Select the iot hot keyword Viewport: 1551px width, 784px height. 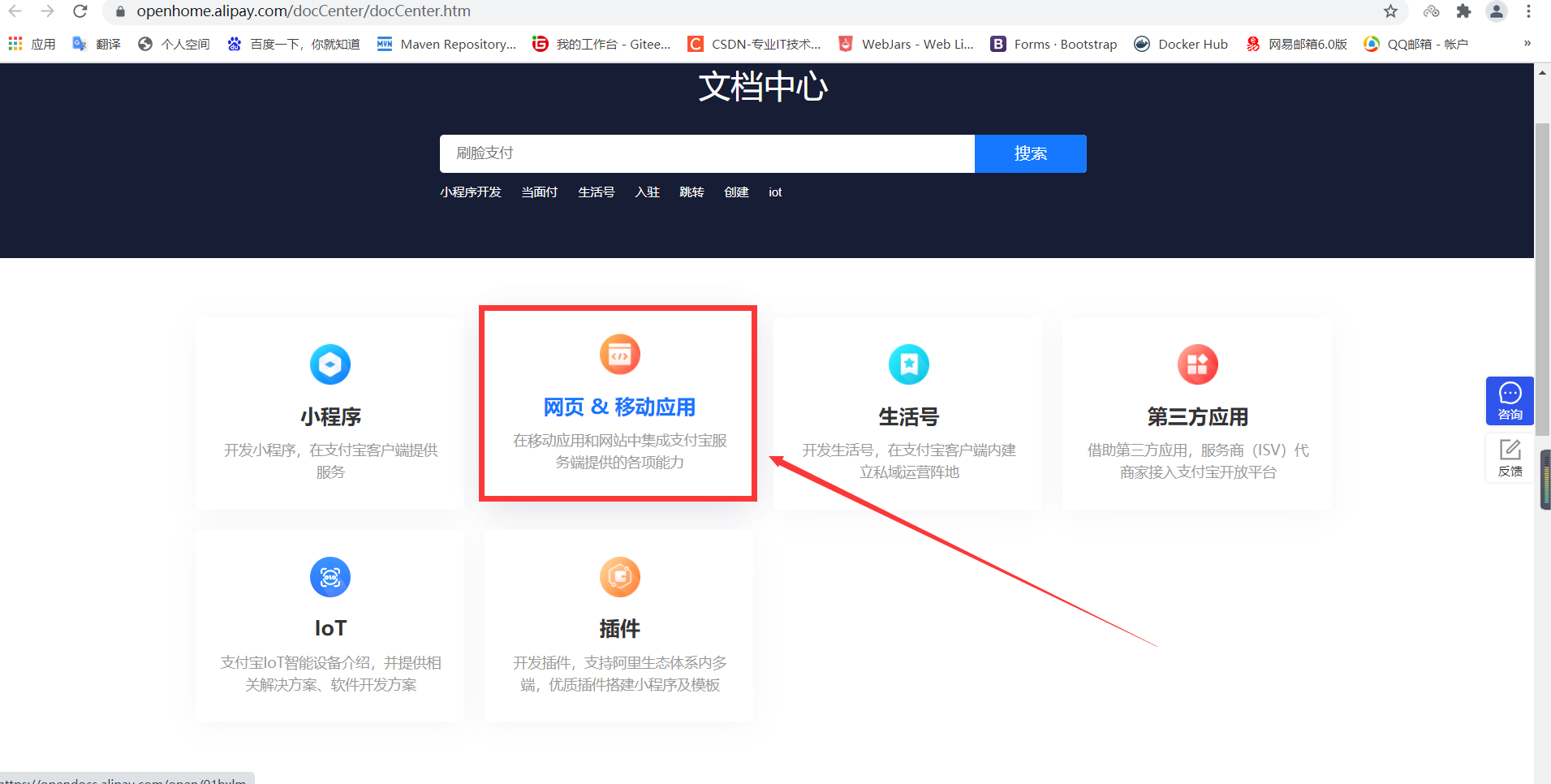point(775,192)
